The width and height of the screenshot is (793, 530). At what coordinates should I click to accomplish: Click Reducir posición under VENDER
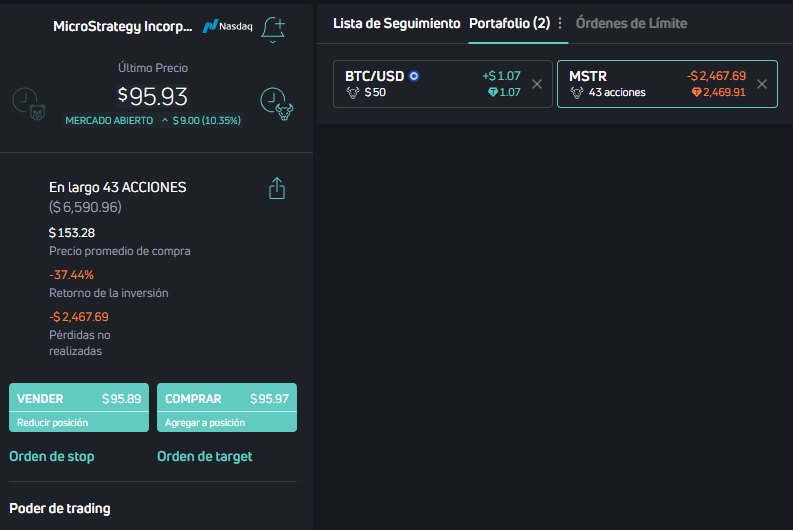[x=53, y=422]
